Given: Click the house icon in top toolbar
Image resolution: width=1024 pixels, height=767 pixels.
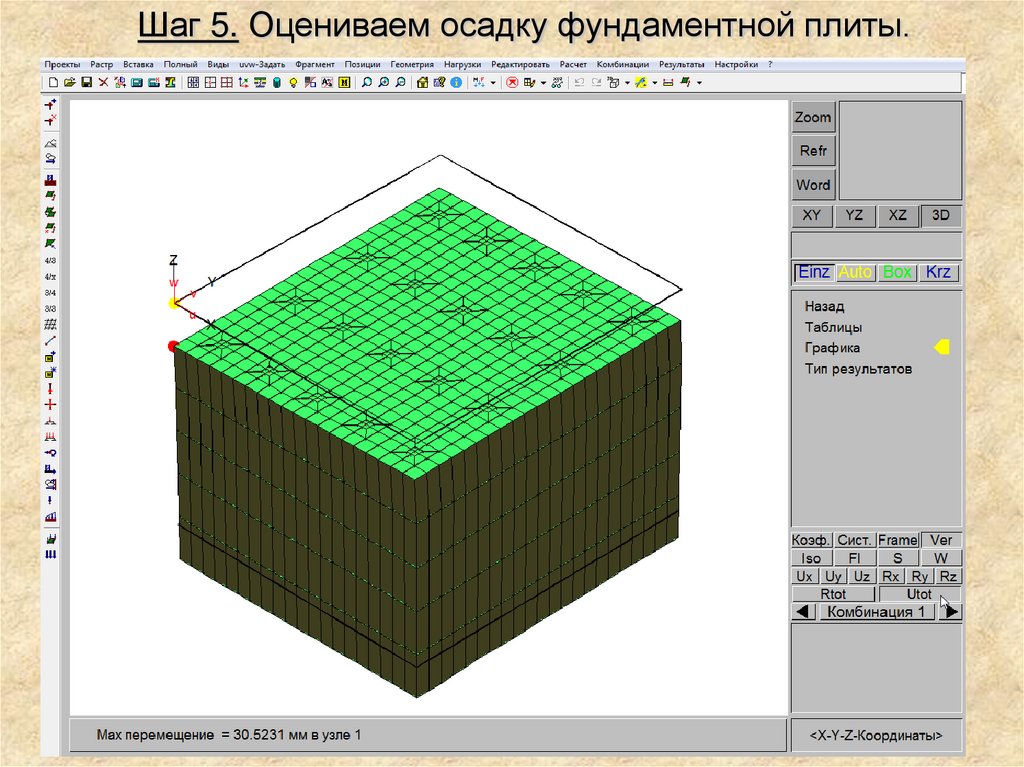Looking at the screenshot, I should coord(422,82).
